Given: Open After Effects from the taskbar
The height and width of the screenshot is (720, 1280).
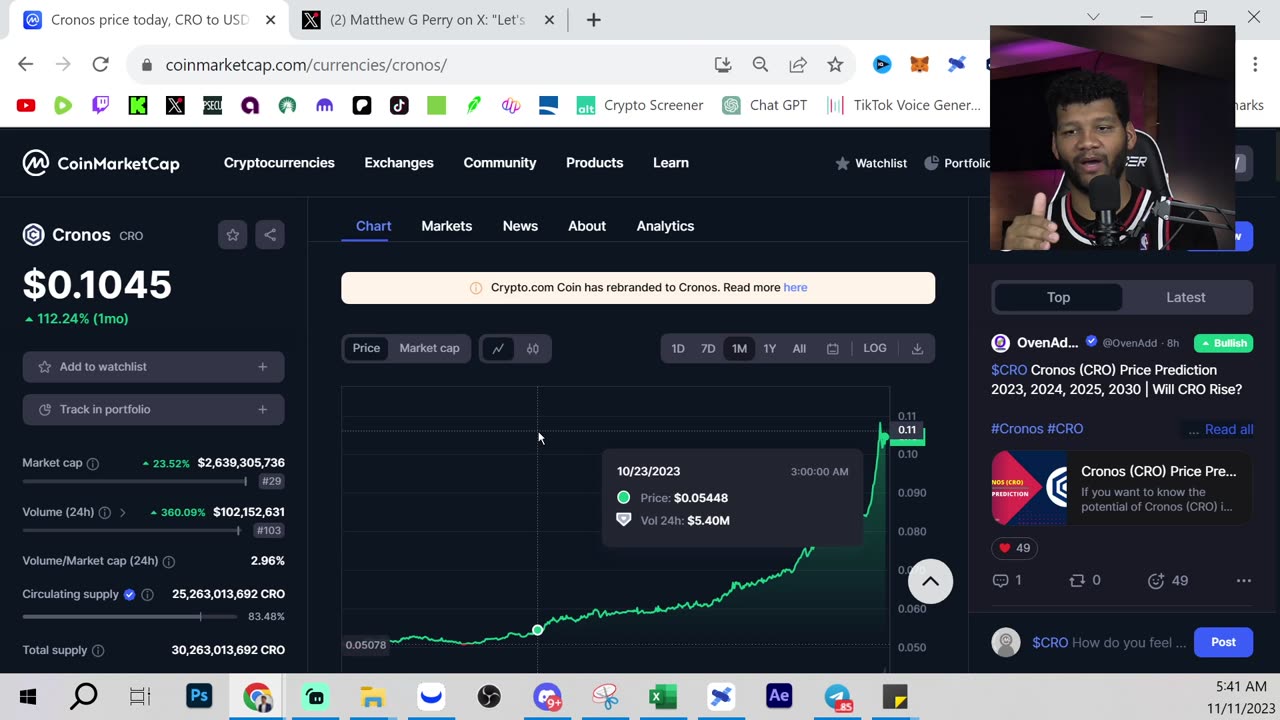Looking at the screenshot, I should click(x=779, y=696).
